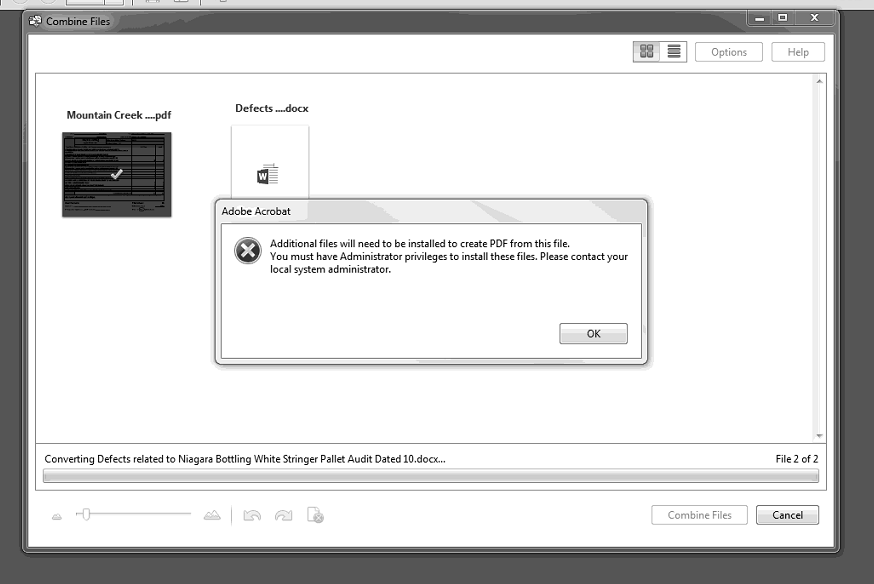Select the Mountain Creek pdf thumbnail
This screenshot has width=874, height=584.
coord(116,175)
